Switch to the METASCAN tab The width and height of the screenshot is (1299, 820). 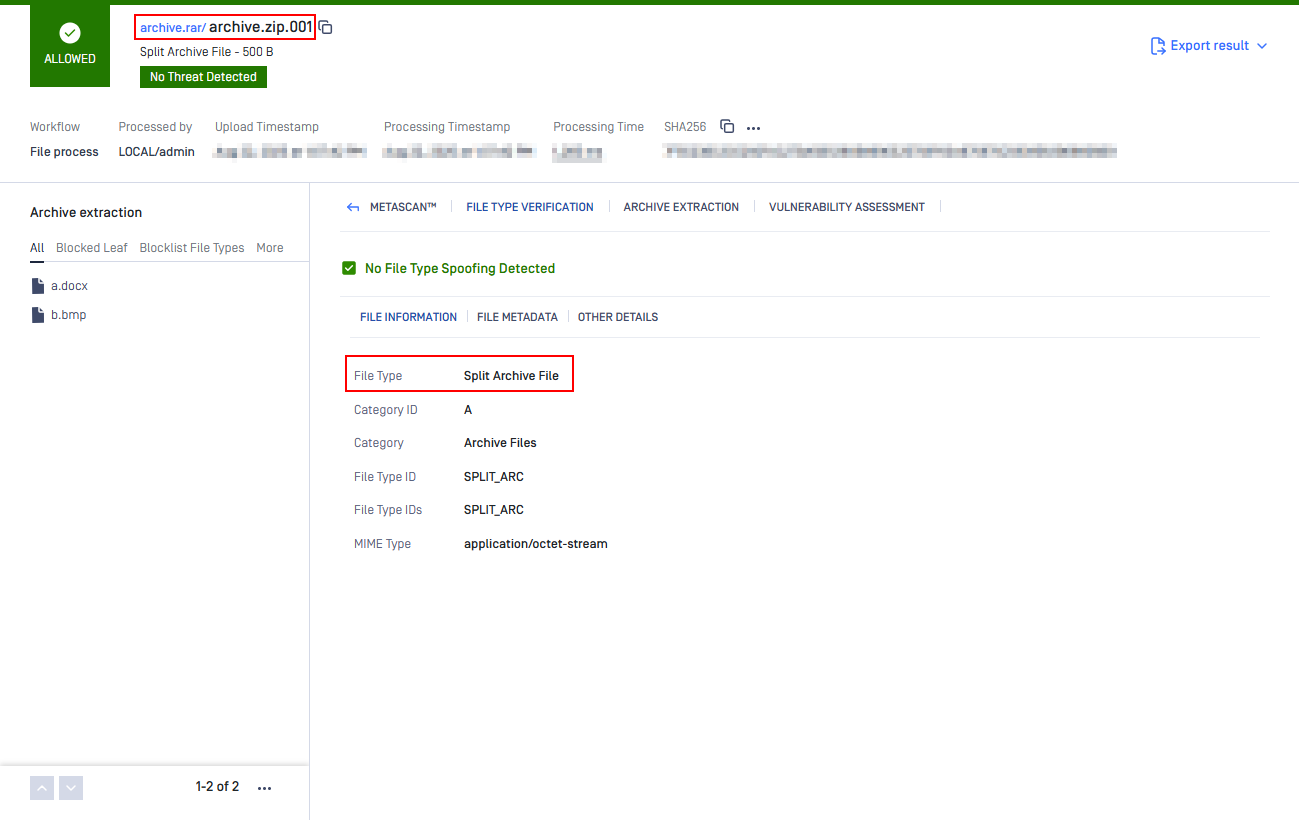point(404,207)
